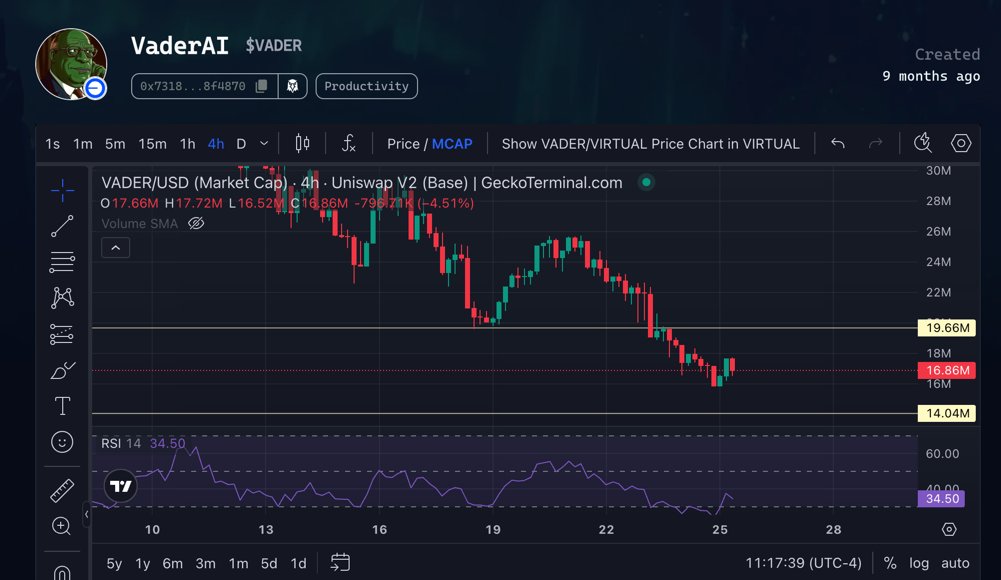Redo the chart action

[x=875, y=144]
